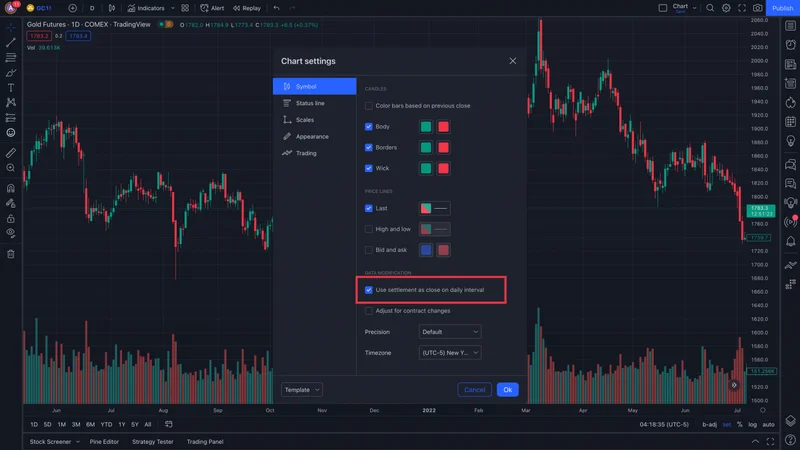Open the calendar icon in right sidebar
The width and height of the screenshot is (800, 450).
(790, 121)
